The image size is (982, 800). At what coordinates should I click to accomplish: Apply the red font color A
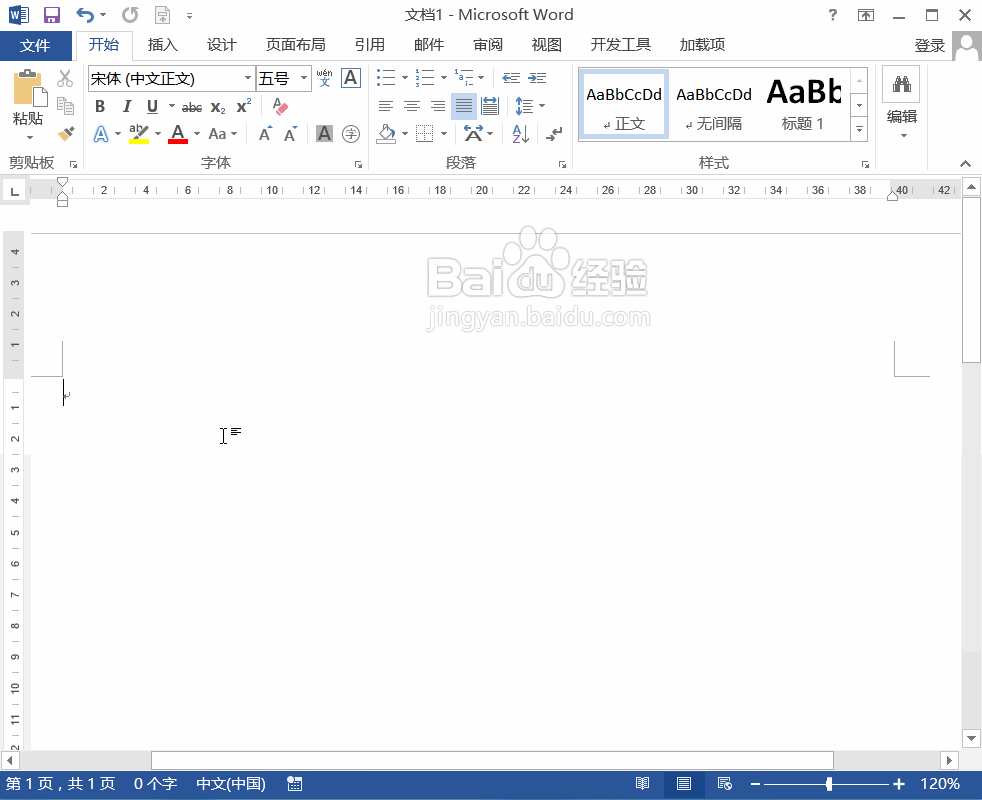point(178,134)
